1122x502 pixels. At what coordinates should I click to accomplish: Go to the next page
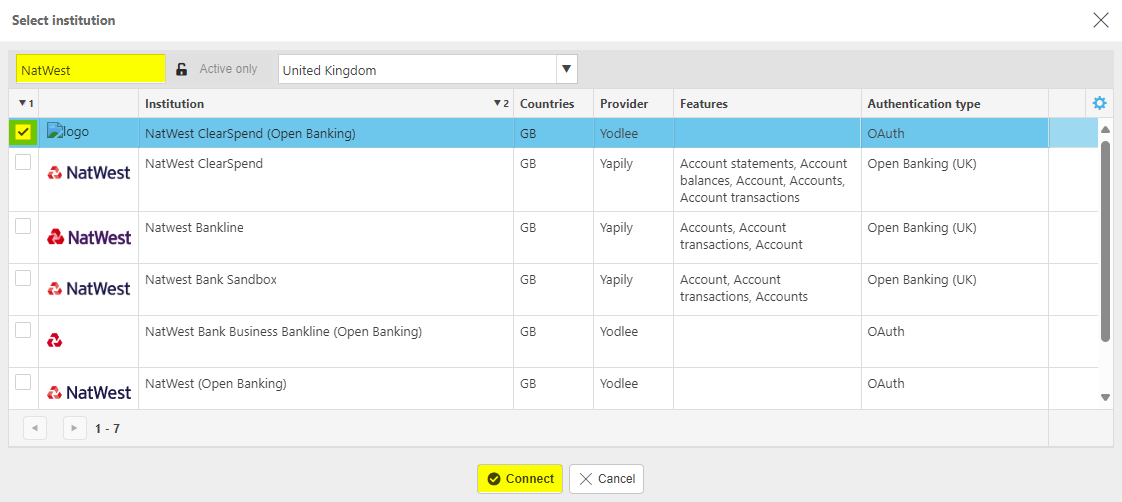[x=74, y=428]
